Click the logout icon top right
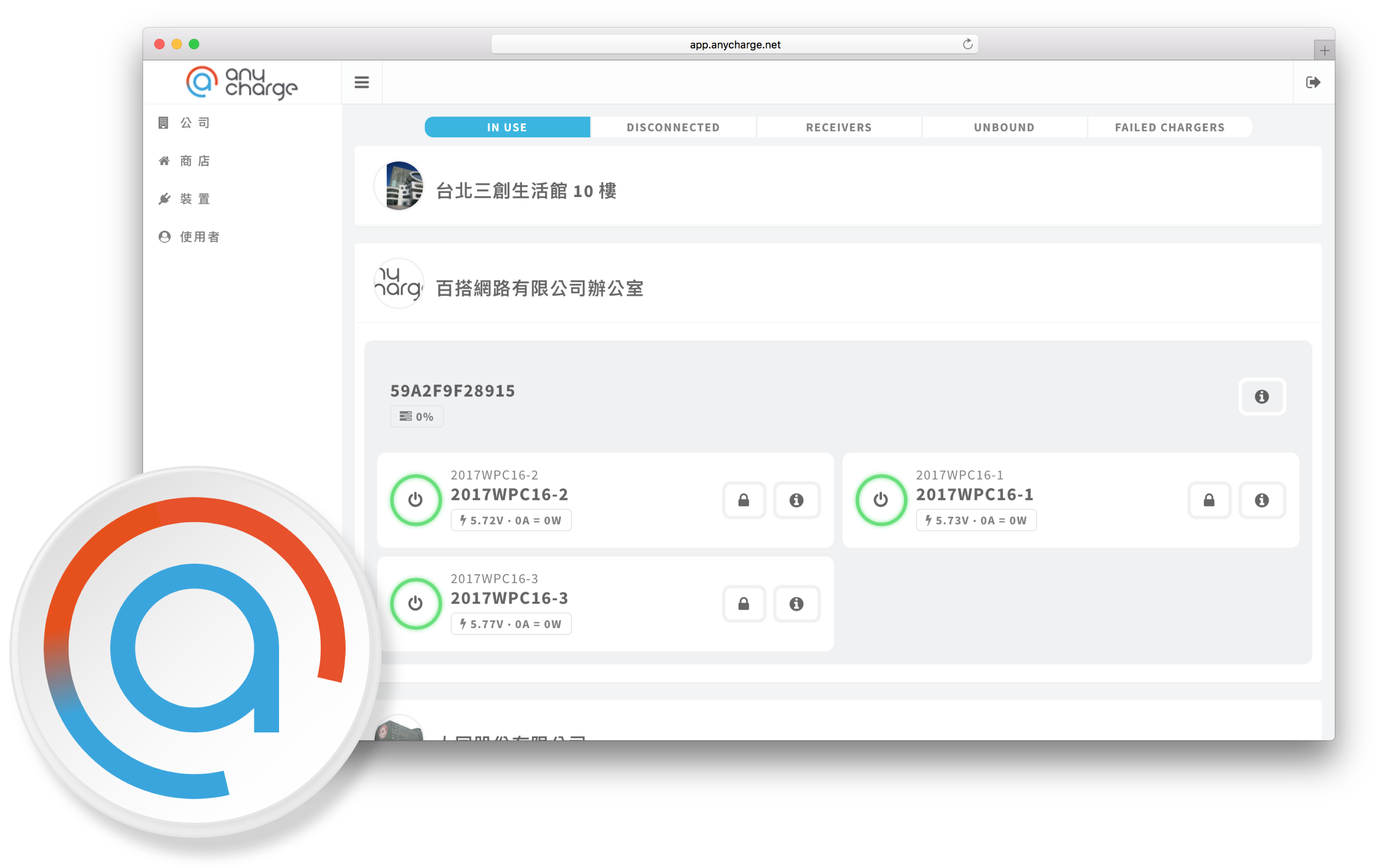The width and height of the screenshot is (1383, 868). [1313, 81]
